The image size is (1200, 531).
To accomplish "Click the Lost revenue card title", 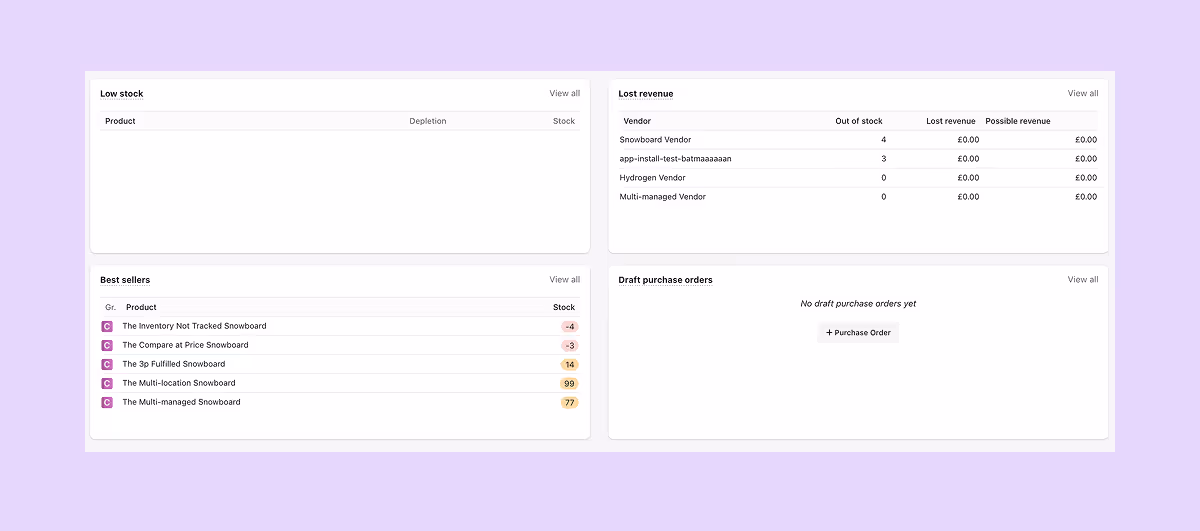I will 646,94.
